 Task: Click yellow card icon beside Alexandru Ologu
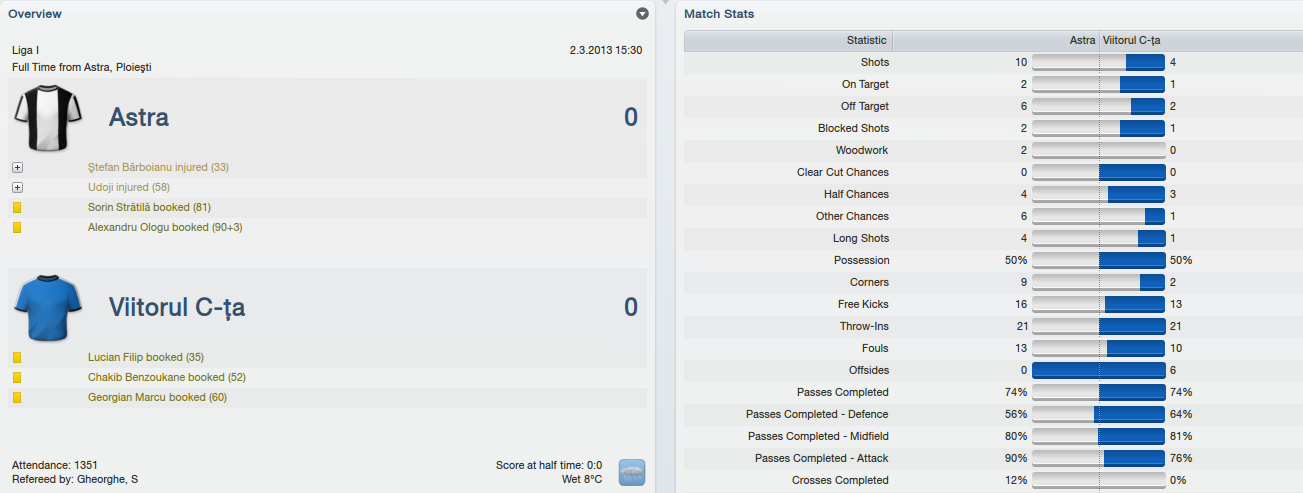tap(17, 227)
